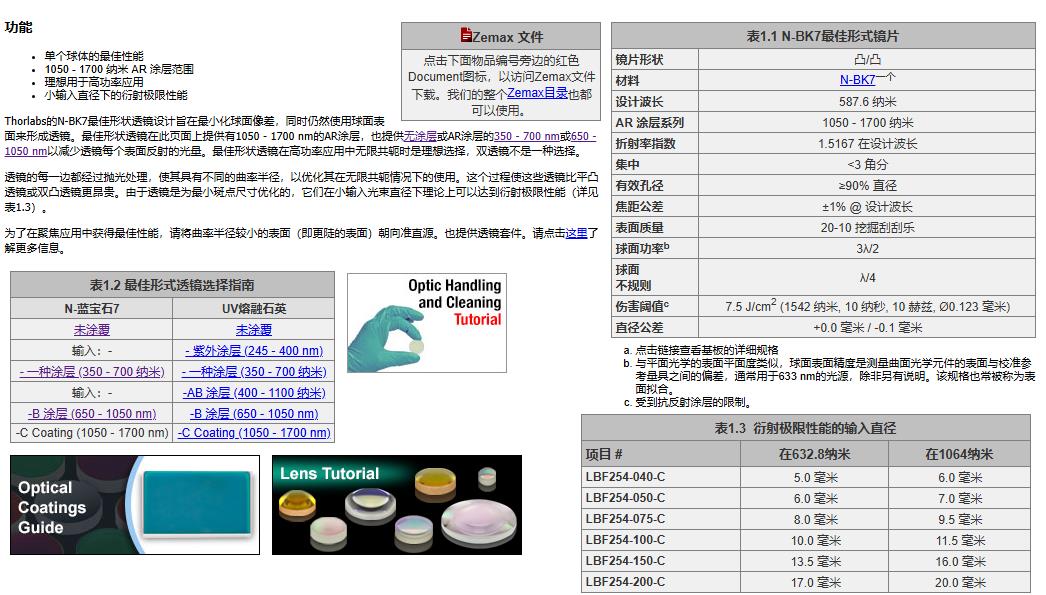
Task: Open 未涂覆 link under N-蓝宝石7 column
Action: (x=91, y=330)
